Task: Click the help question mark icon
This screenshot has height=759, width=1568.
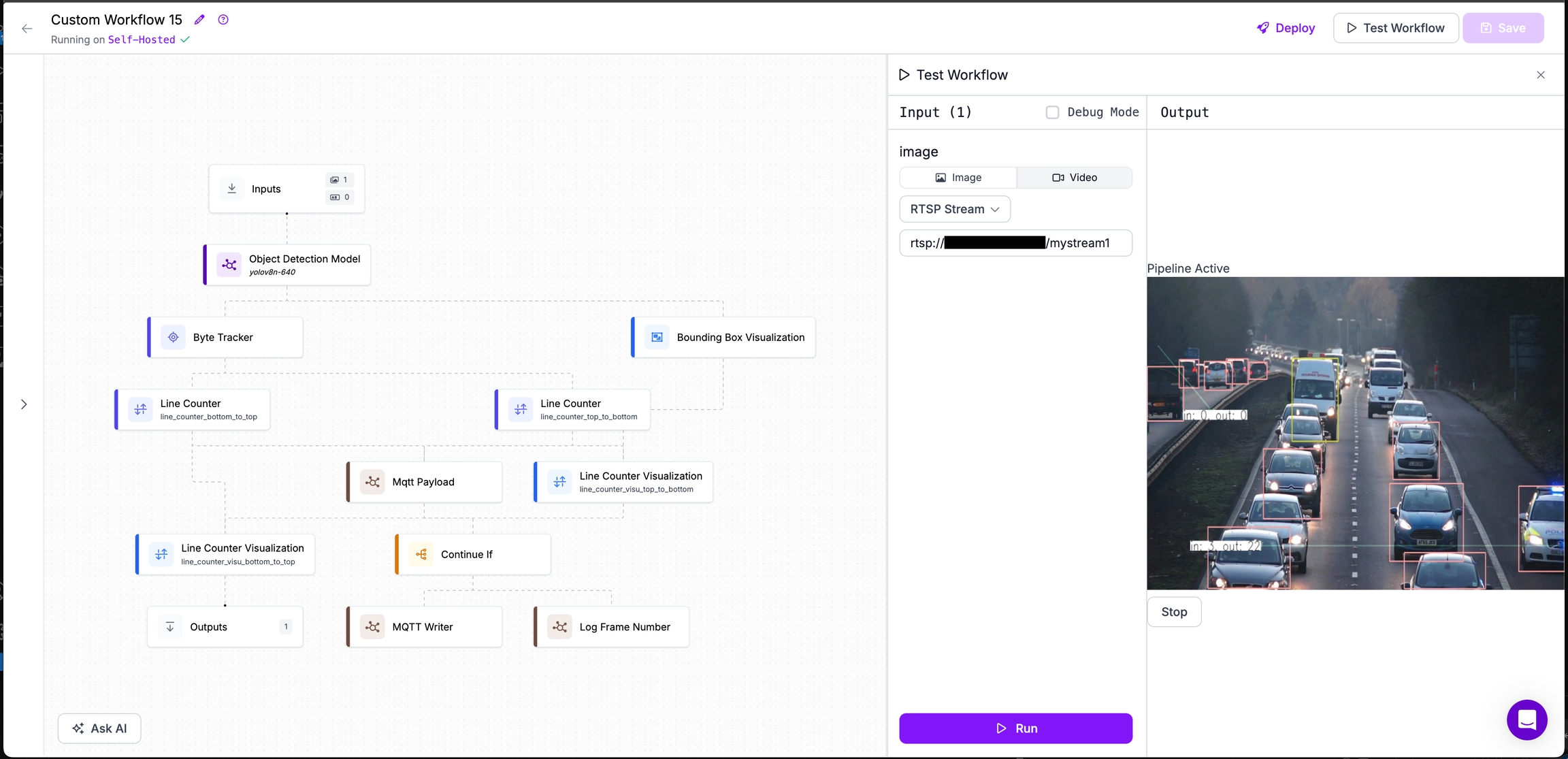Action: (223, 20)
